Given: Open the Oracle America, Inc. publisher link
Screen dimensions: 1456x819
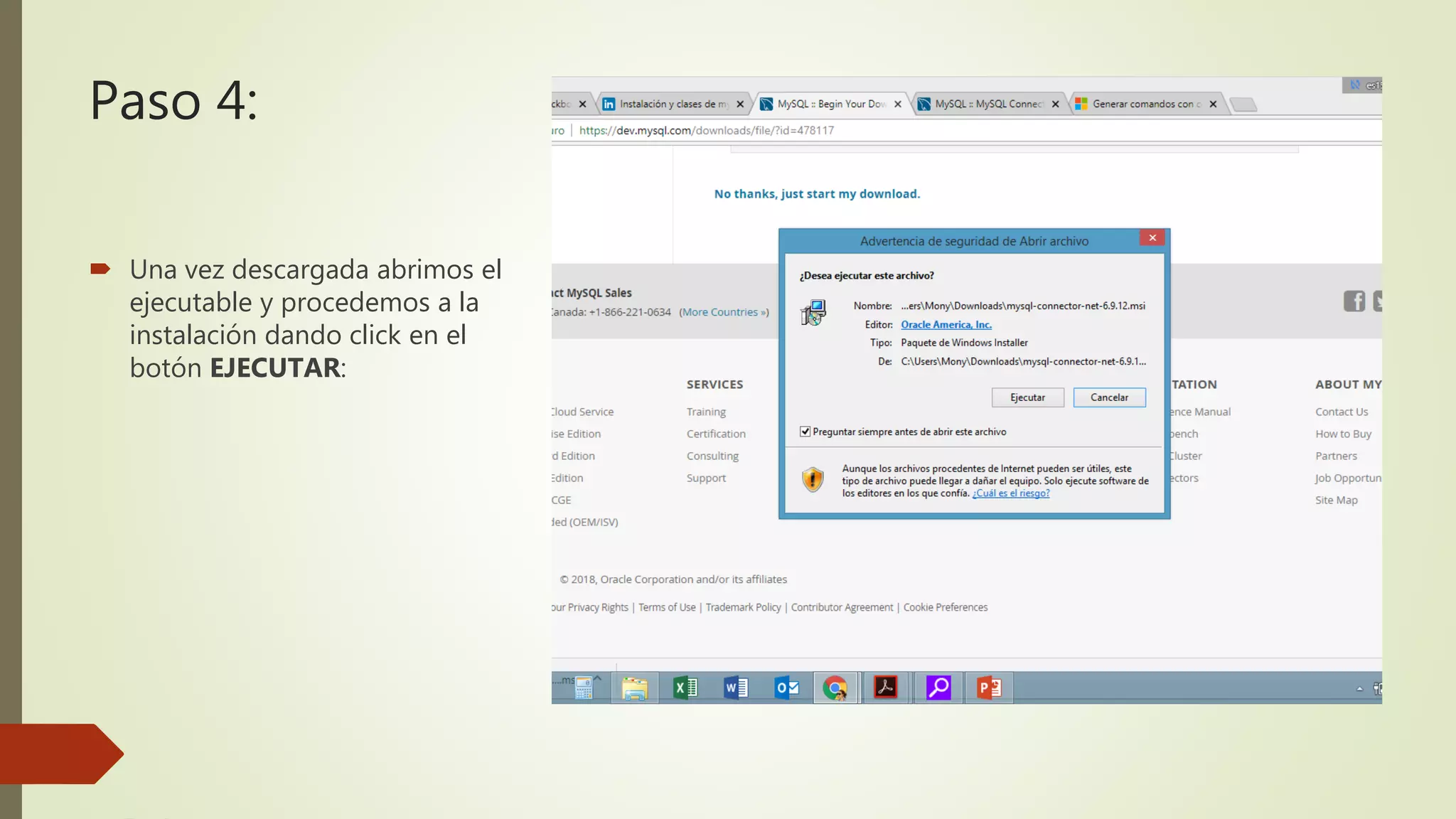Looking at the screenshot, I should click(x=946, y=324).
